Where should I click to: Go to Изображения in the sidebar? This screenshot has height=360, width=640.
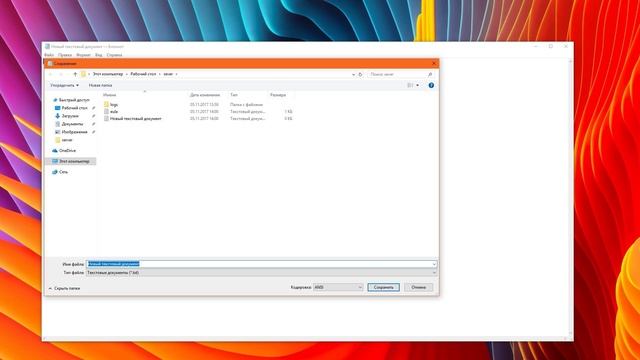pos(74,132)
